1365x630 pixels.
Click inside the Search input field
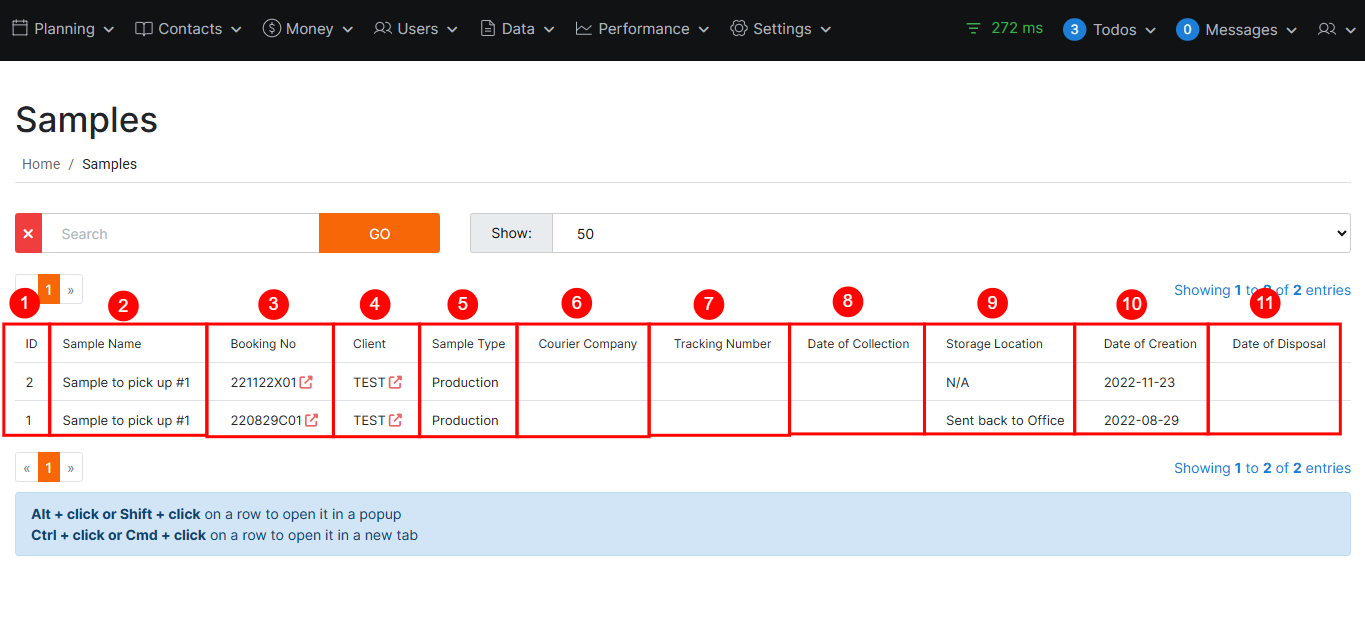[x=180, y=233]
